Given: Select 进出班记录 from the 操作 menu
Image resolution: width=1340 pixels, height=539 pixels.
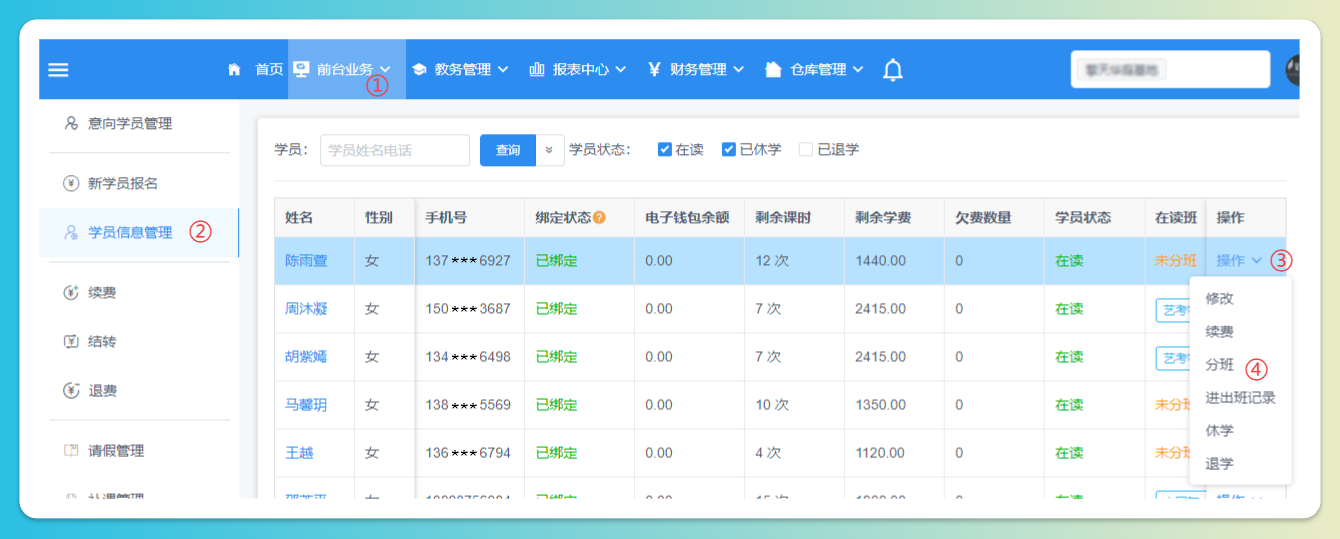Looking at the screenshot, I should (x=1240, y=397).
